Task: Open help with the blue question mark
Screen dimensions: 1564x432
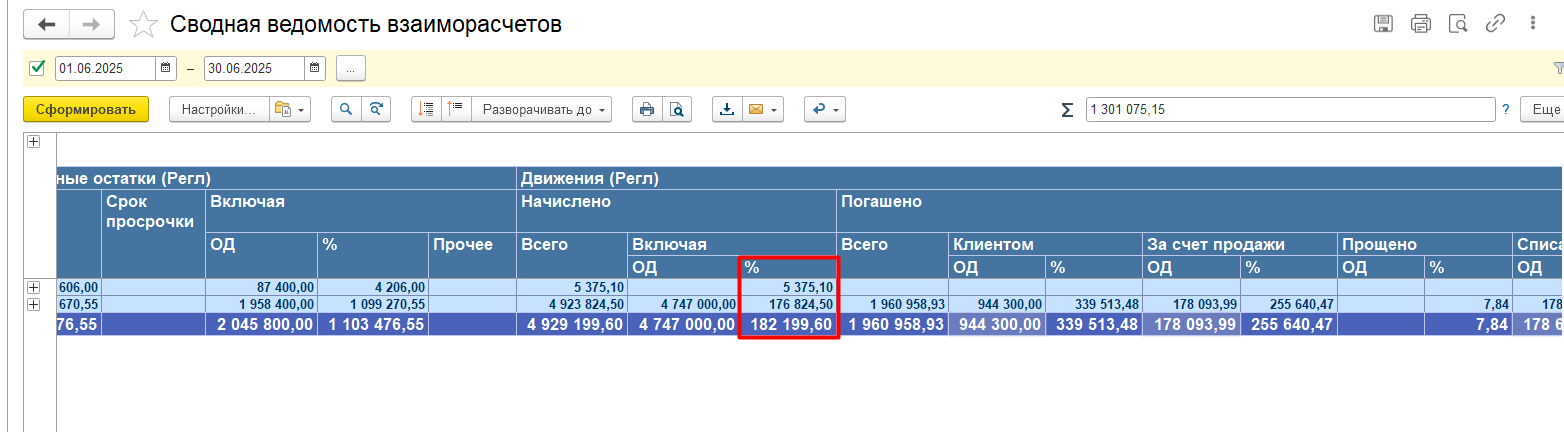Action: click(1505, 110)
